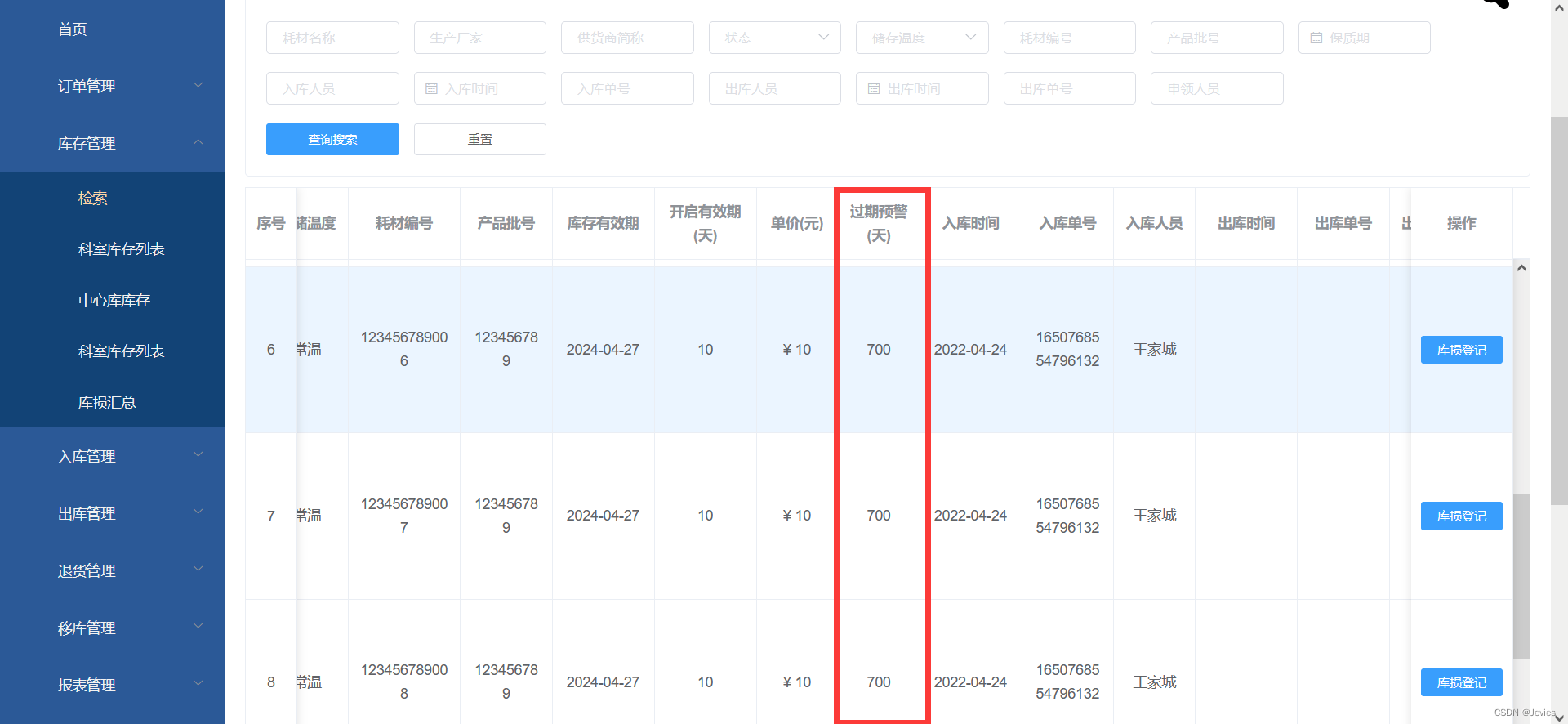
Task: Click 耗材编号 123456789008 cell
Action: 404,682
